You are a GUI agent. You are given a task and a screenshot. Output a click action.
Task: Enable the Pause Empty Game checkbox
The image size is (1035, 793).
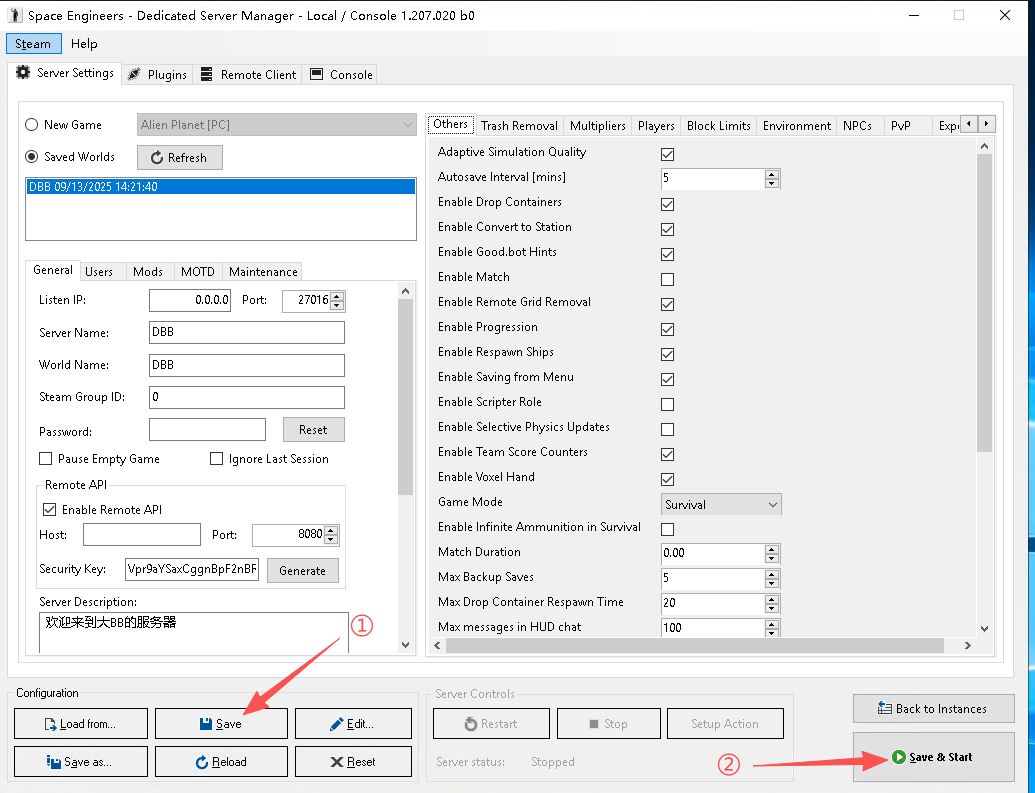point(46,459)
